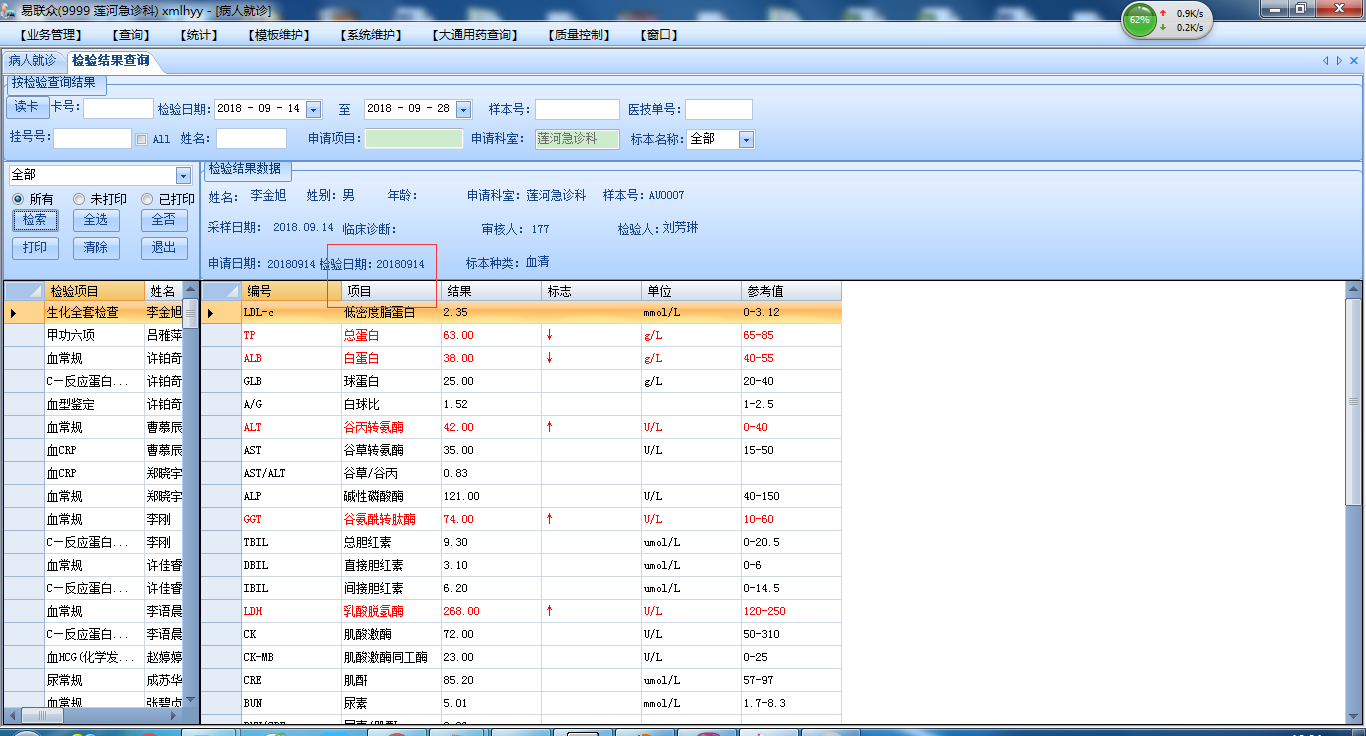The height and width of the screenshot is (736, 1366).
Task: Open the 系统维护 menu
Action: coord(371,35)
